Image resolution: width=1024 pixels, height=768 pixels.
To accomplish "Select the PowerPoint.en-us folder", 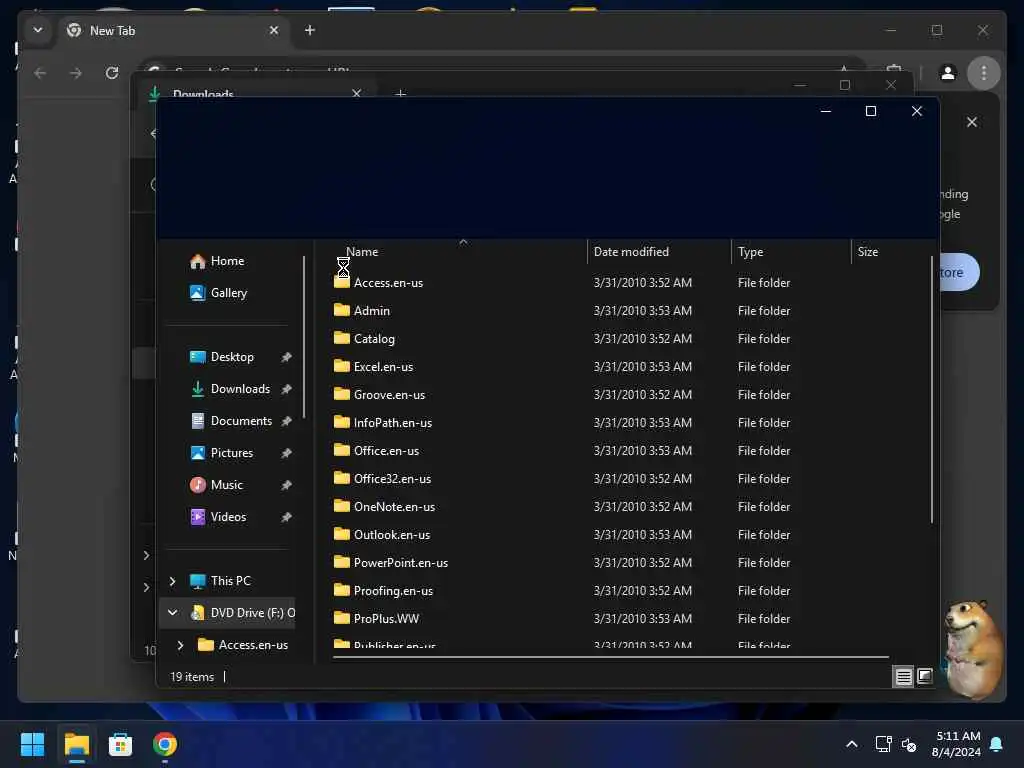I will coord(400,564).
